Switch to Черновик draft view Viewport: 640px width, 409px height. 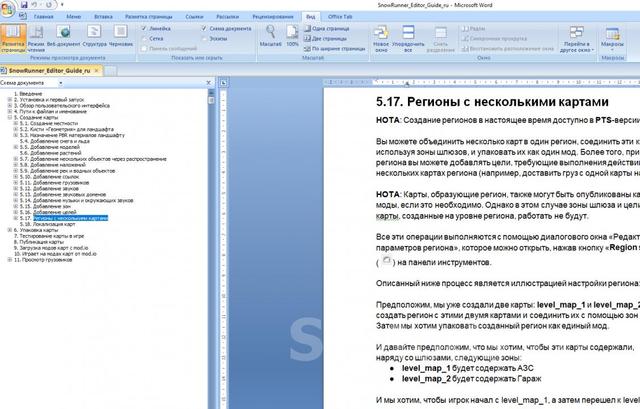tap(120, 36)
